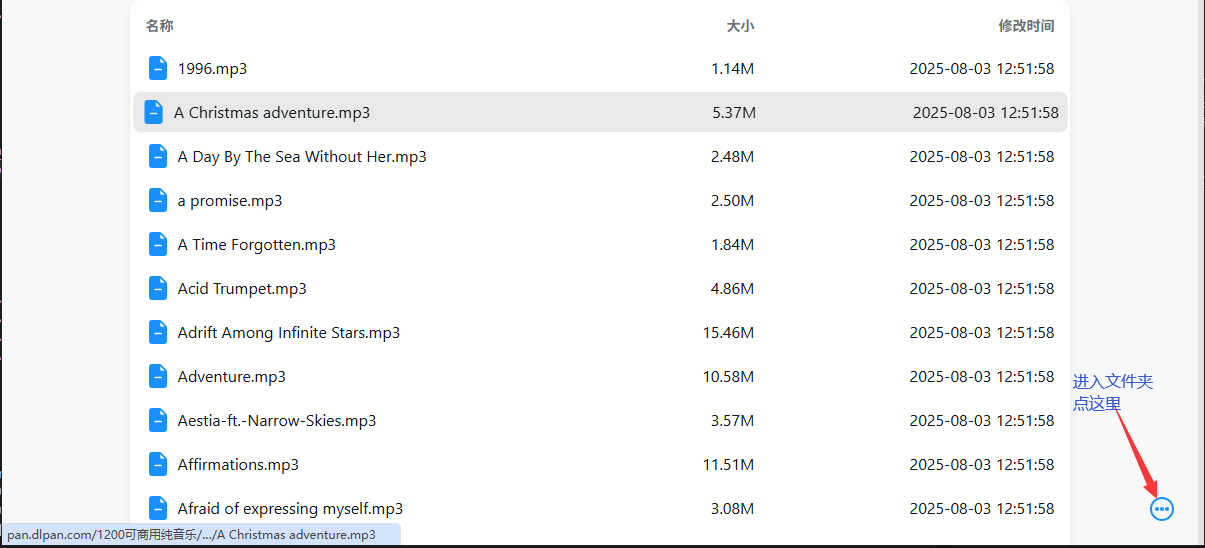Open the A Time Forgotten.mp3 file

pos(256,245)
